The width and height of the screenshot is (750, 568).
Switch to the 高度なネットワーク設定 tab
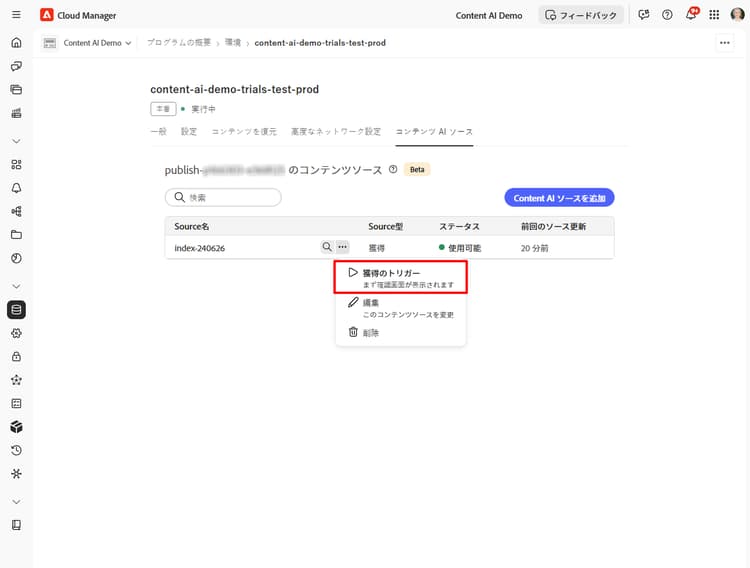tap(336, 132)
